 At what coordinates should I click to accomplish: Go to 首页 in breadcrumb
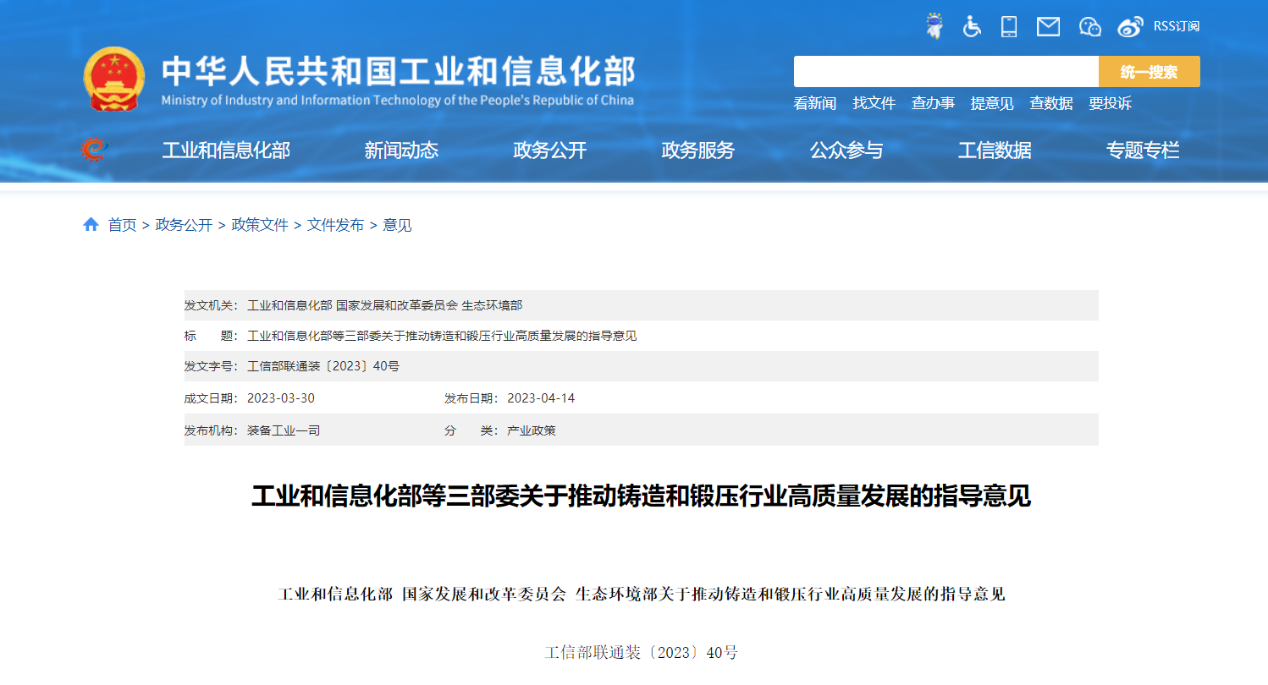click(122, 225)
